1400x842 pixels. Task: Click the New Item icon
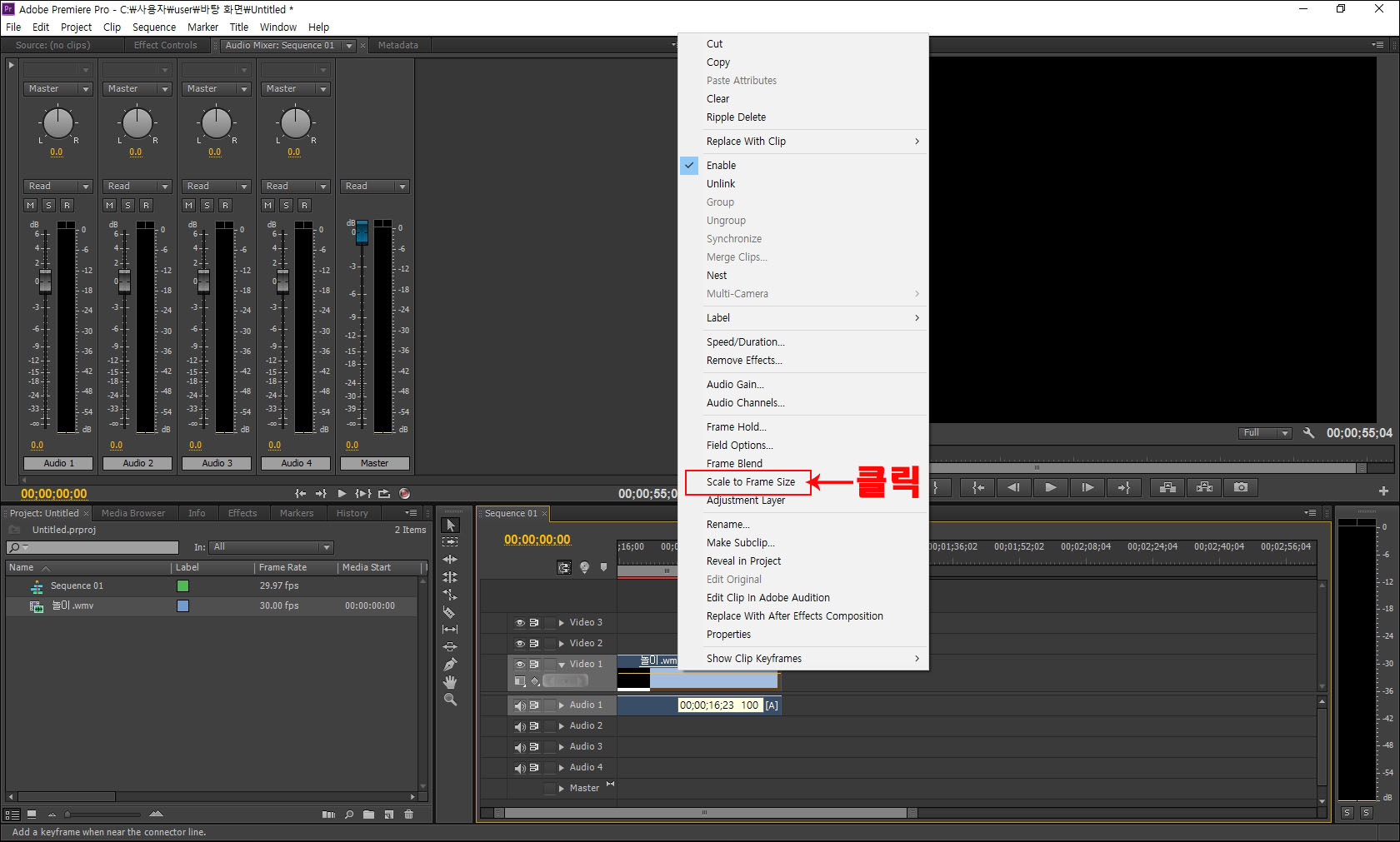click(x=388, y=815)
